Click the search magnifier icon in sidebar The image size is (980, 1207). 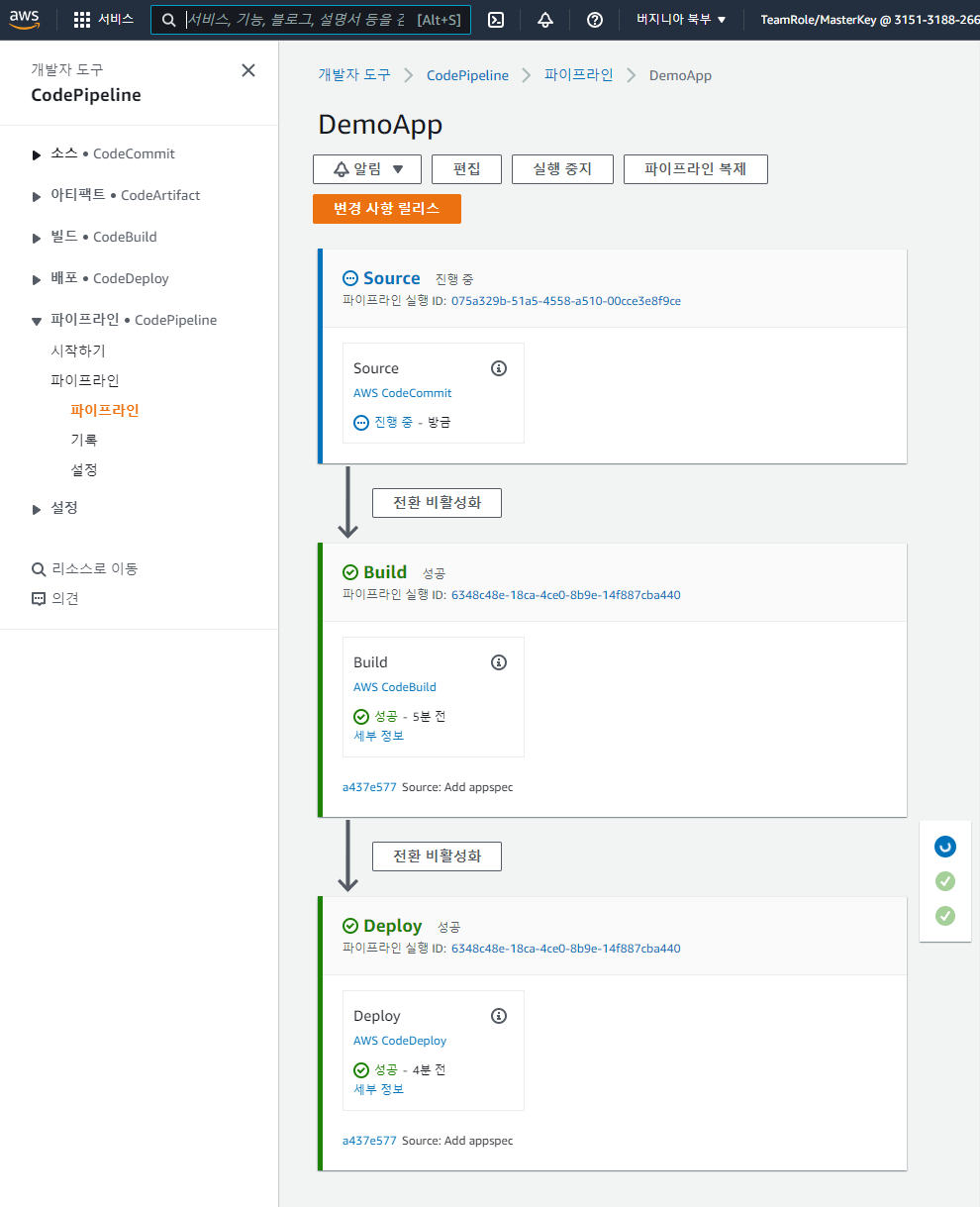tap(39, 569)
